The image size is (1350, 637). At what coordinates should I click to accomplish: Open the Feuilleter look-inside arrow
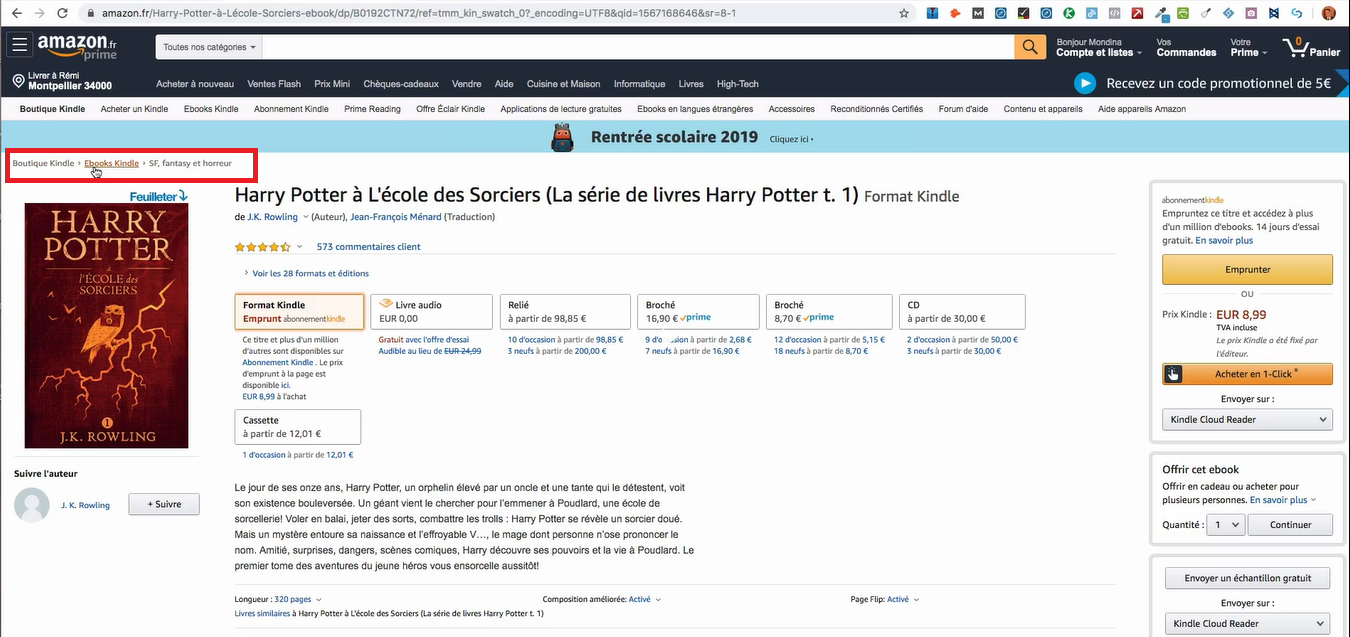(x=159, y=196)
